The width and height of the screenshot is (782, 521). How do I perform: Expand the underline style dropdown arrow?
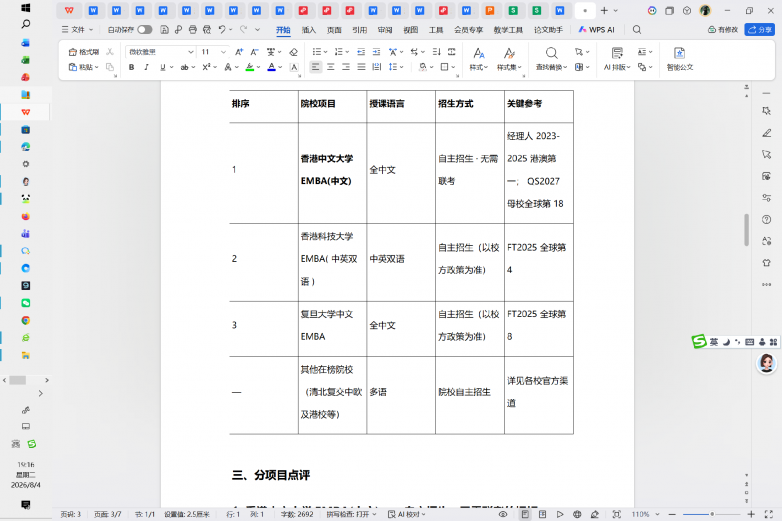(172, 67)
